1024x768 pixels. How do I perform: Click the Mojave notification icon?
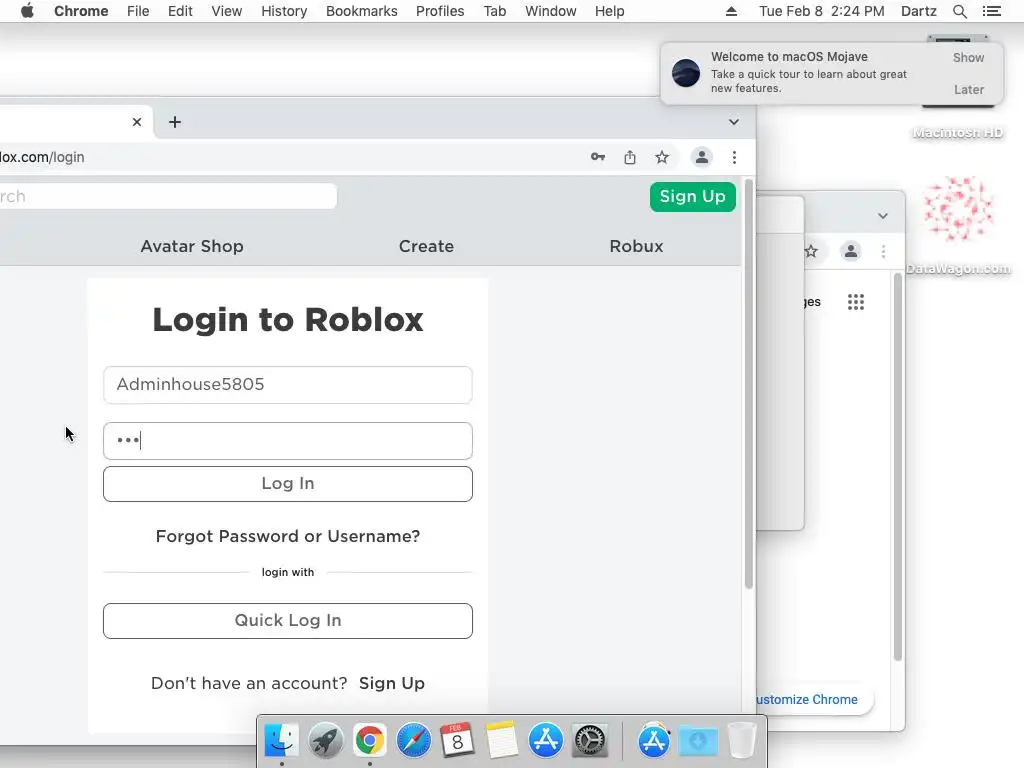pyautogui.click(x=686, y=72)
